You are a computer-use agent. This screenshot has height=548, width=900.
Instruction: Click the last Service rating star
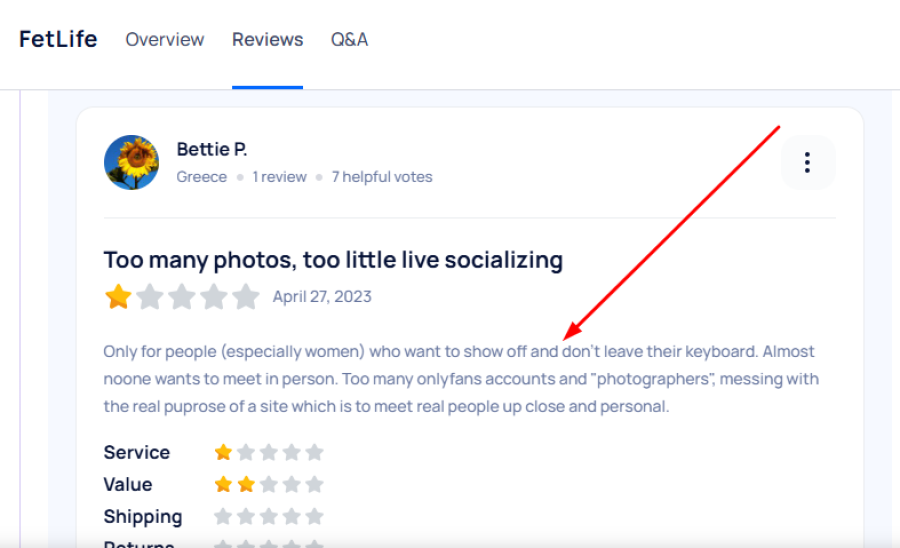pos(314,452)
